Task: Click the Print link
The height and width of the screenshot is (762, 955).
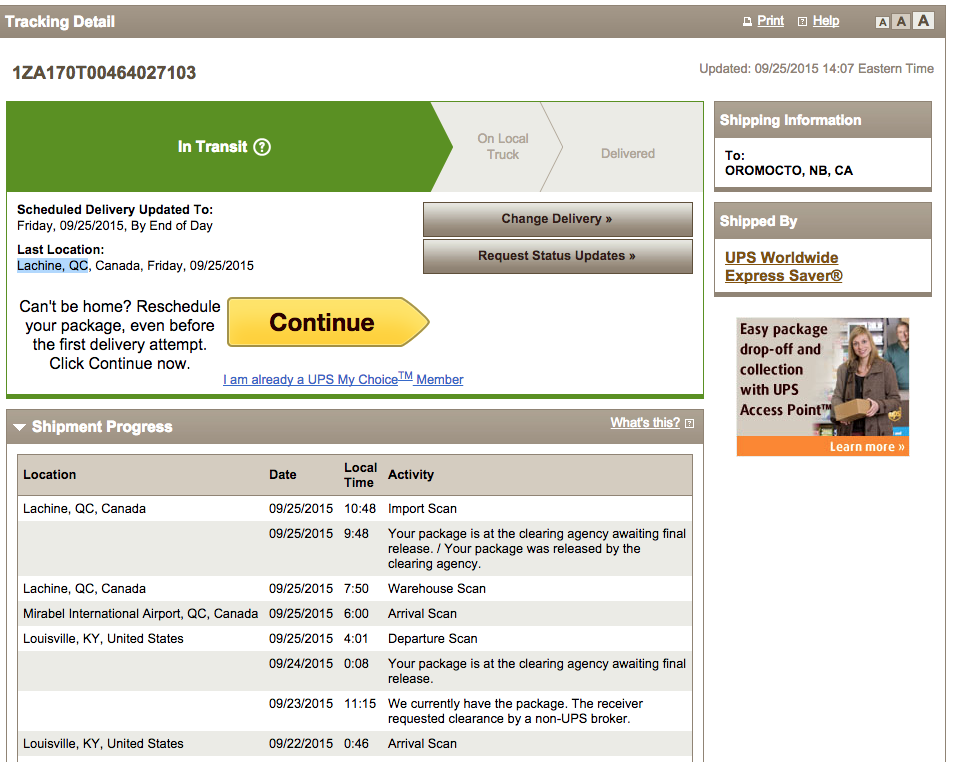Action: point(770,21)
